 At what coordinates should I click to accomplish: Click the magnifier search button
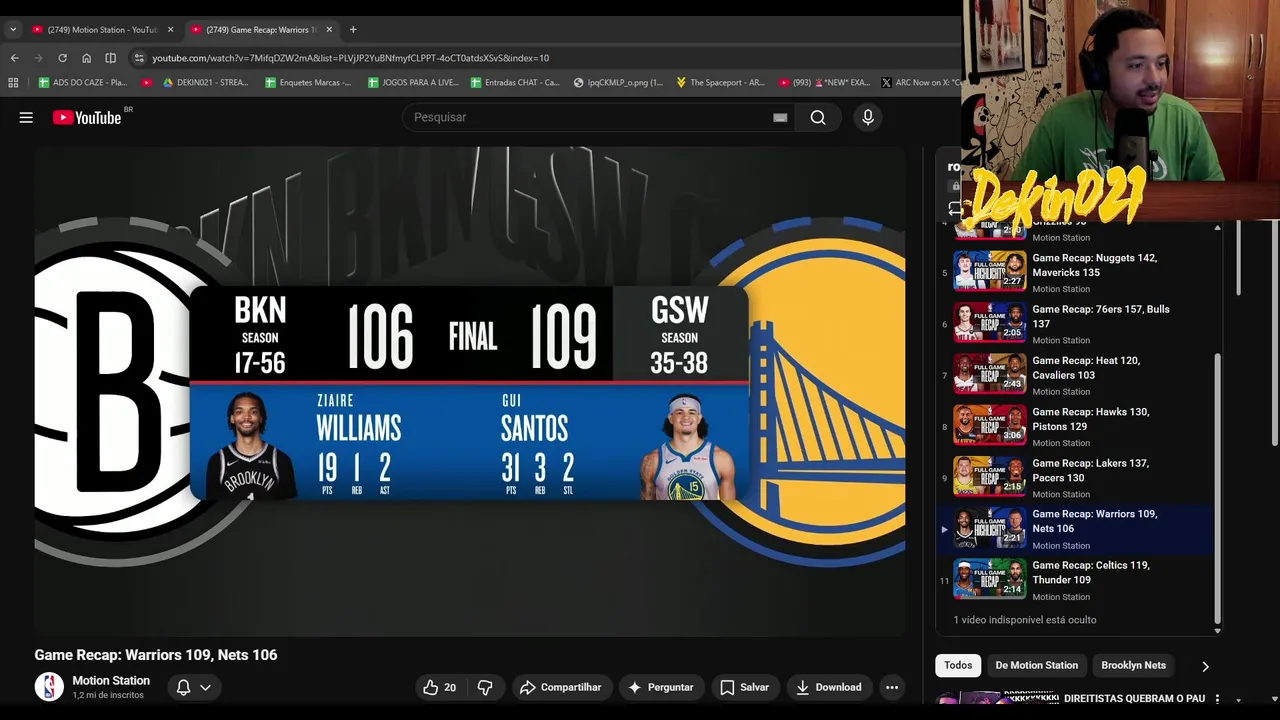[x=818, y=117]
